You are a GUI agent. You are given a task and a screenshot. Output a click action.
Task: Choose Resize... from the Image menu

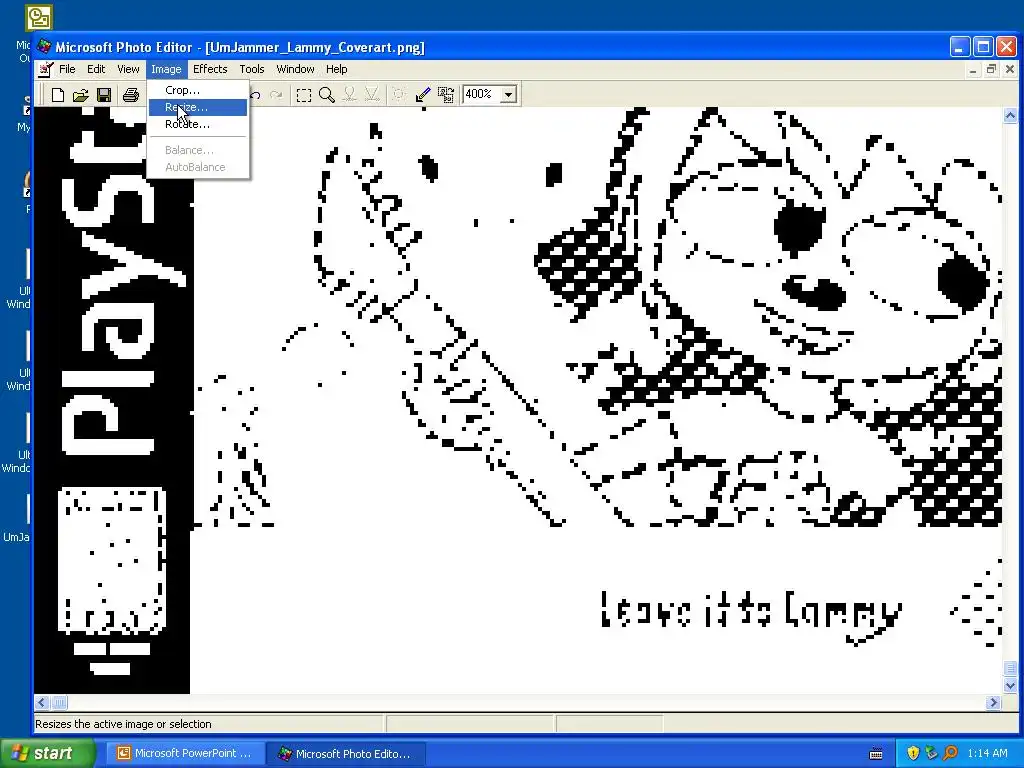197,107
